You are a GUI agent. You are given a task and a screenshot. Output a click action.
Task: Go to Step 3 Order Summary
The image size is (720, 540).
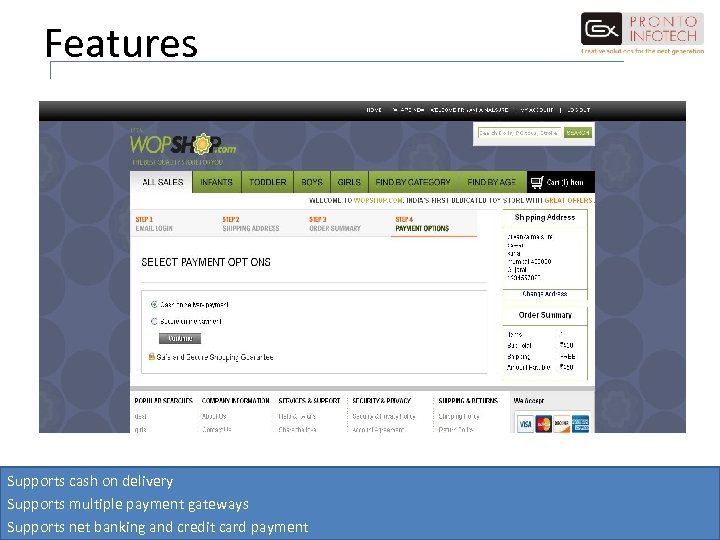335,224
